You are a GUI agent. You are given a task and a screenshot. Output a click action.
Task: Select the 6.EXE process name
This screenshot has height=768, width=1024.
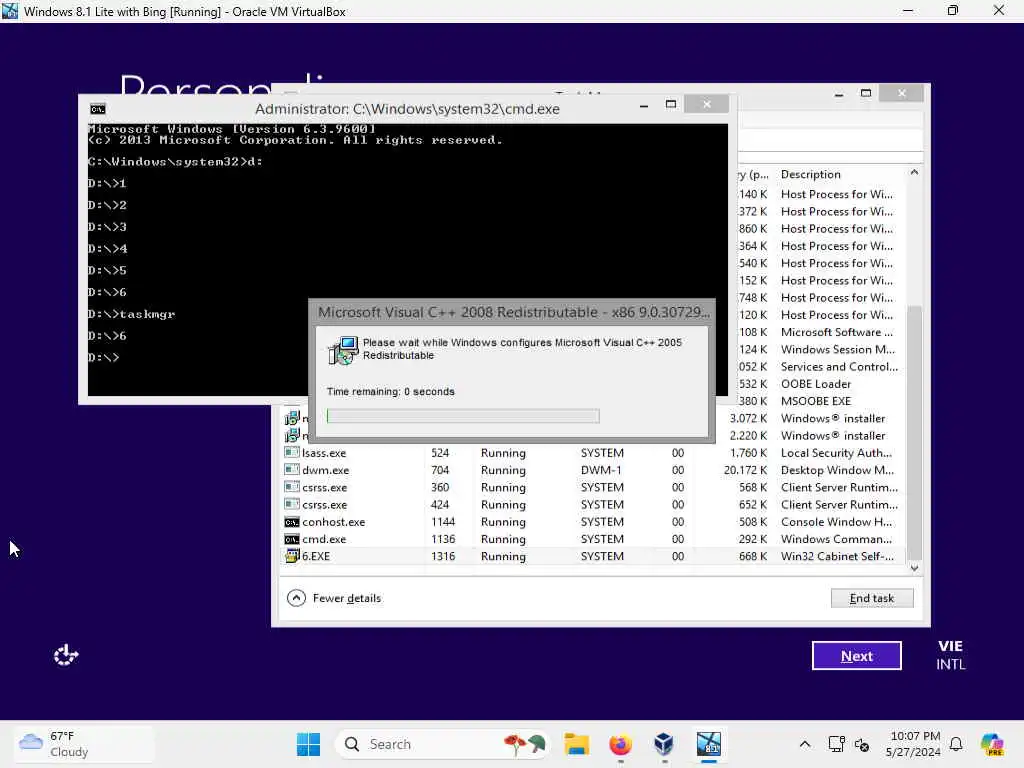coord(315,556)
